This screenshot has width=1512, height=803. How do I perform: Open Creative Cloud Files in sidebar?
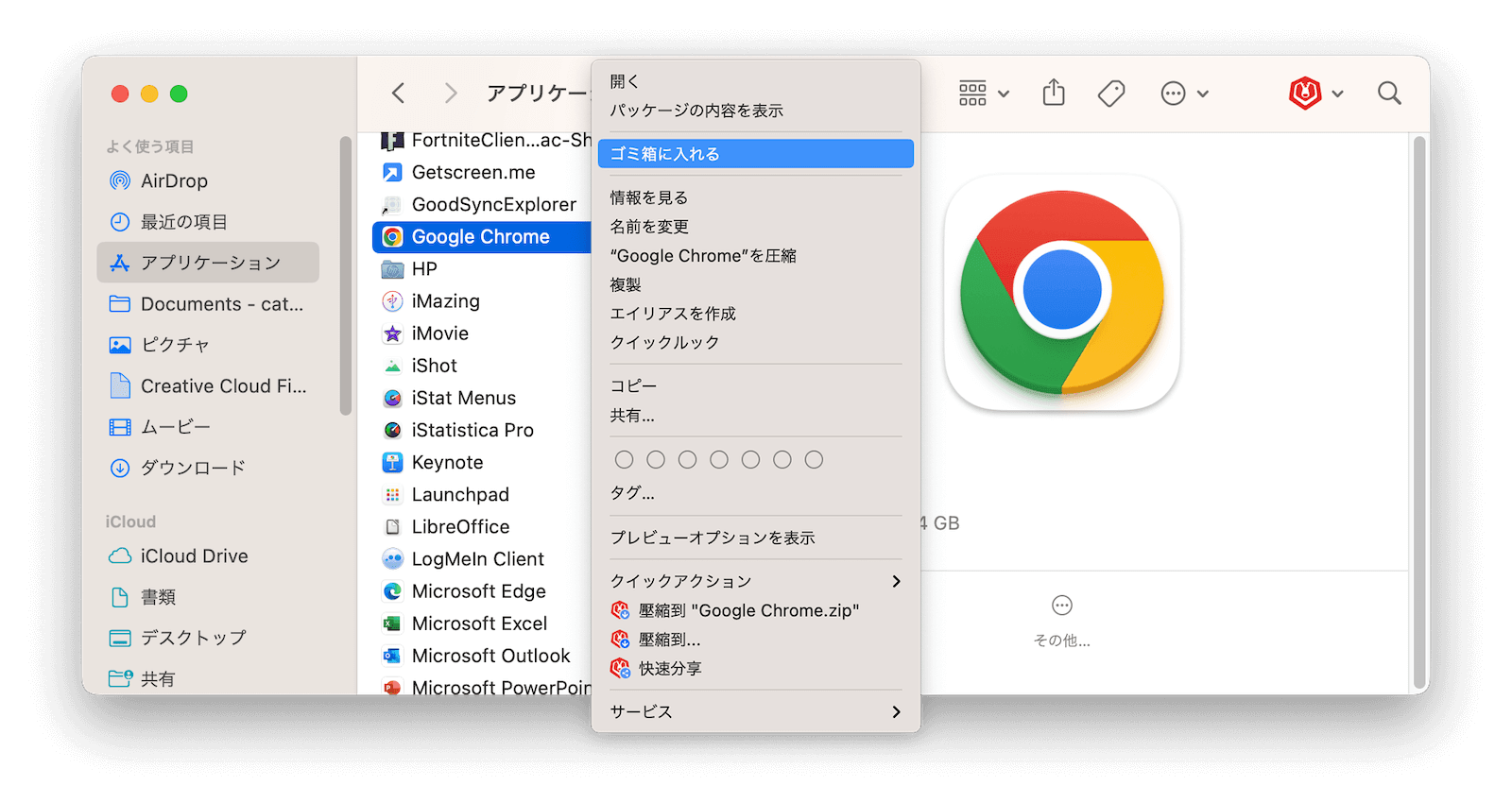[x=208, y=385]
